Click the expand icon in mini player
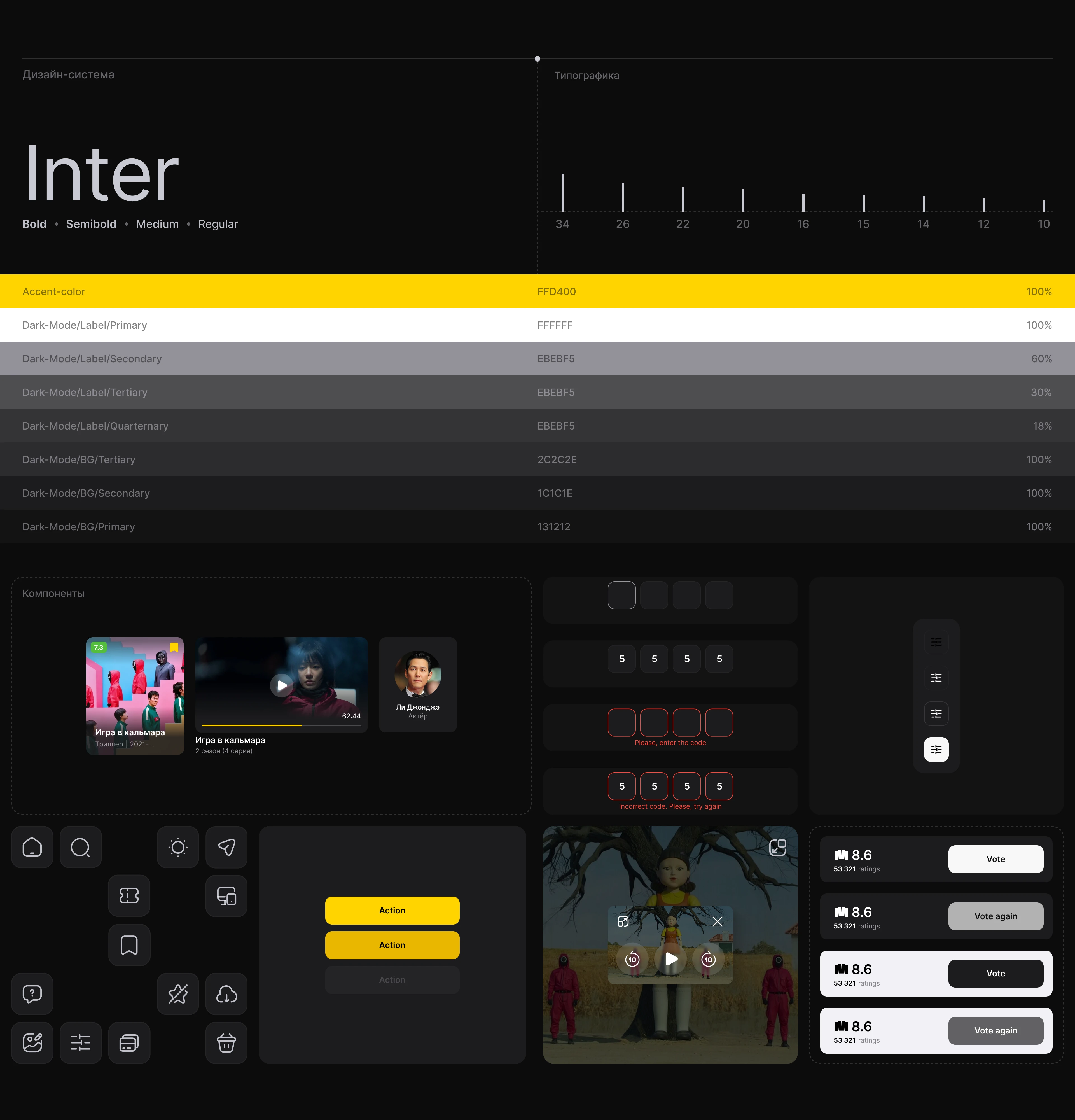The width and height of the screenshot is (1075, 1120). click(x=623, y=921)
